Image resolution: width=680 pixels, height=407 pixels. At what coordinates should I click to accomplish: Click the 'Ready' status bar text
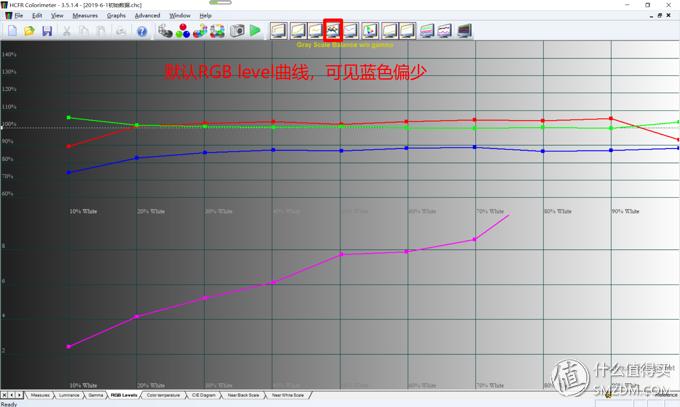pos(9,404)
